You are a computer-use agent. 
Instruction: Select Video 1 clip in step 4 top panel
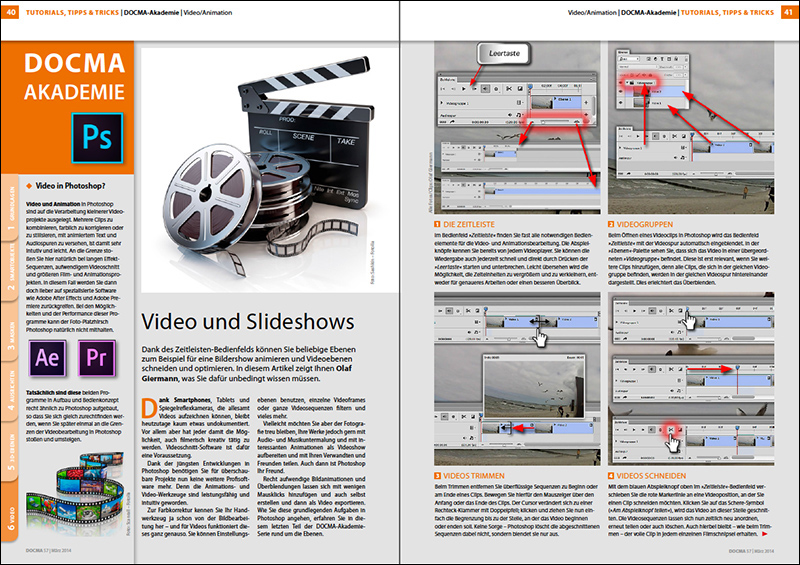tap(729, 322)
